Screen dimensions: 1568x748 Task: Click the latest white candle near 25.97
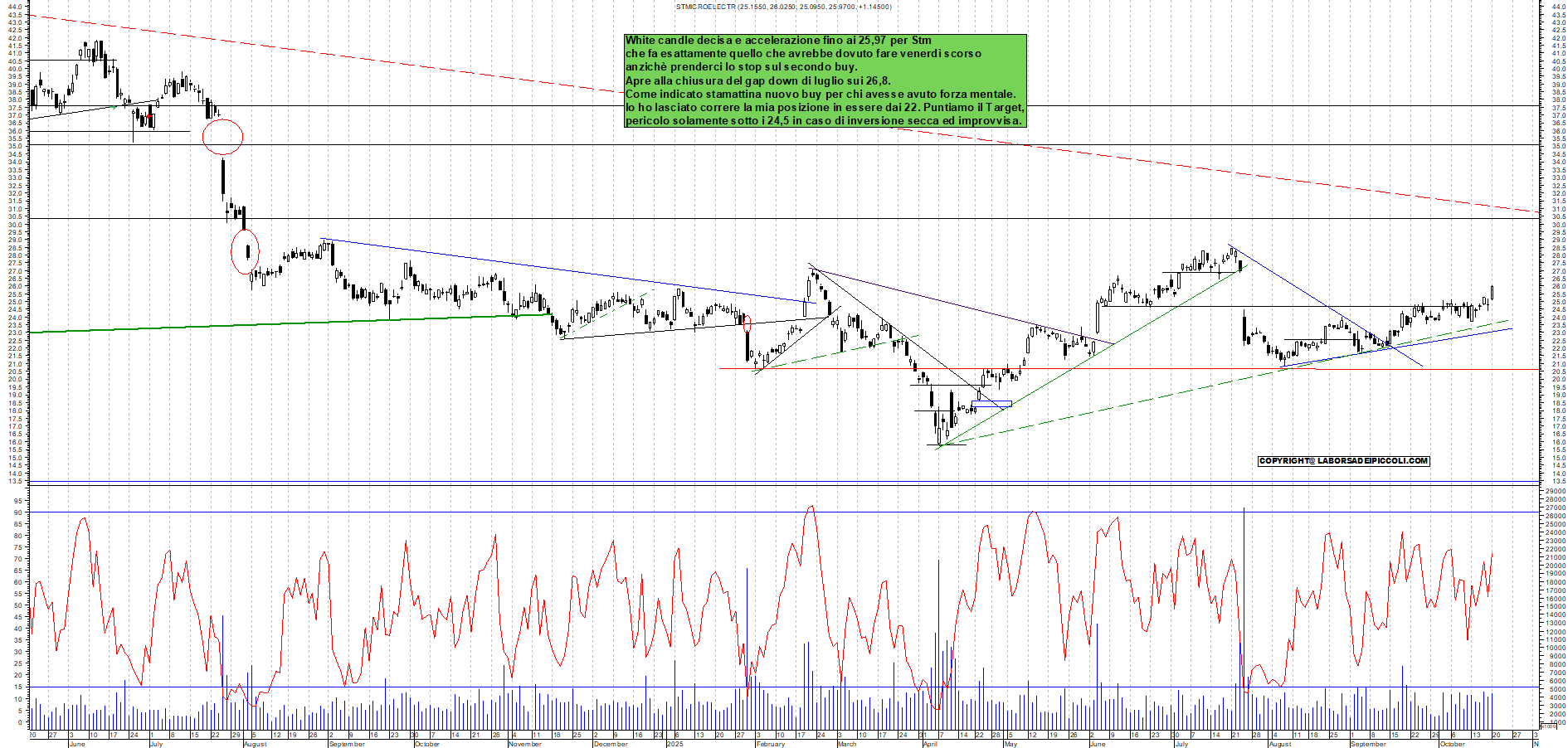point(1492,292)
